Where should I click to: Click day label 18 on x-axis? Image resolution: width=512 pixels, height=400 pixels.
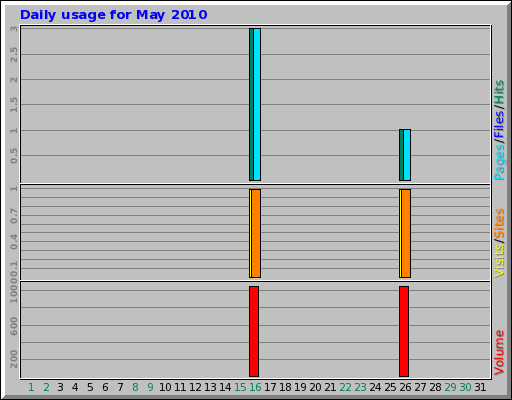[x=285, y=387]
